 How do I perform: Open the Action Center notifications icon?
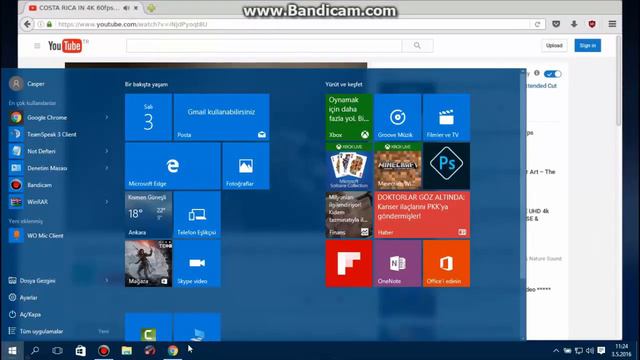[x=601, y=351]
